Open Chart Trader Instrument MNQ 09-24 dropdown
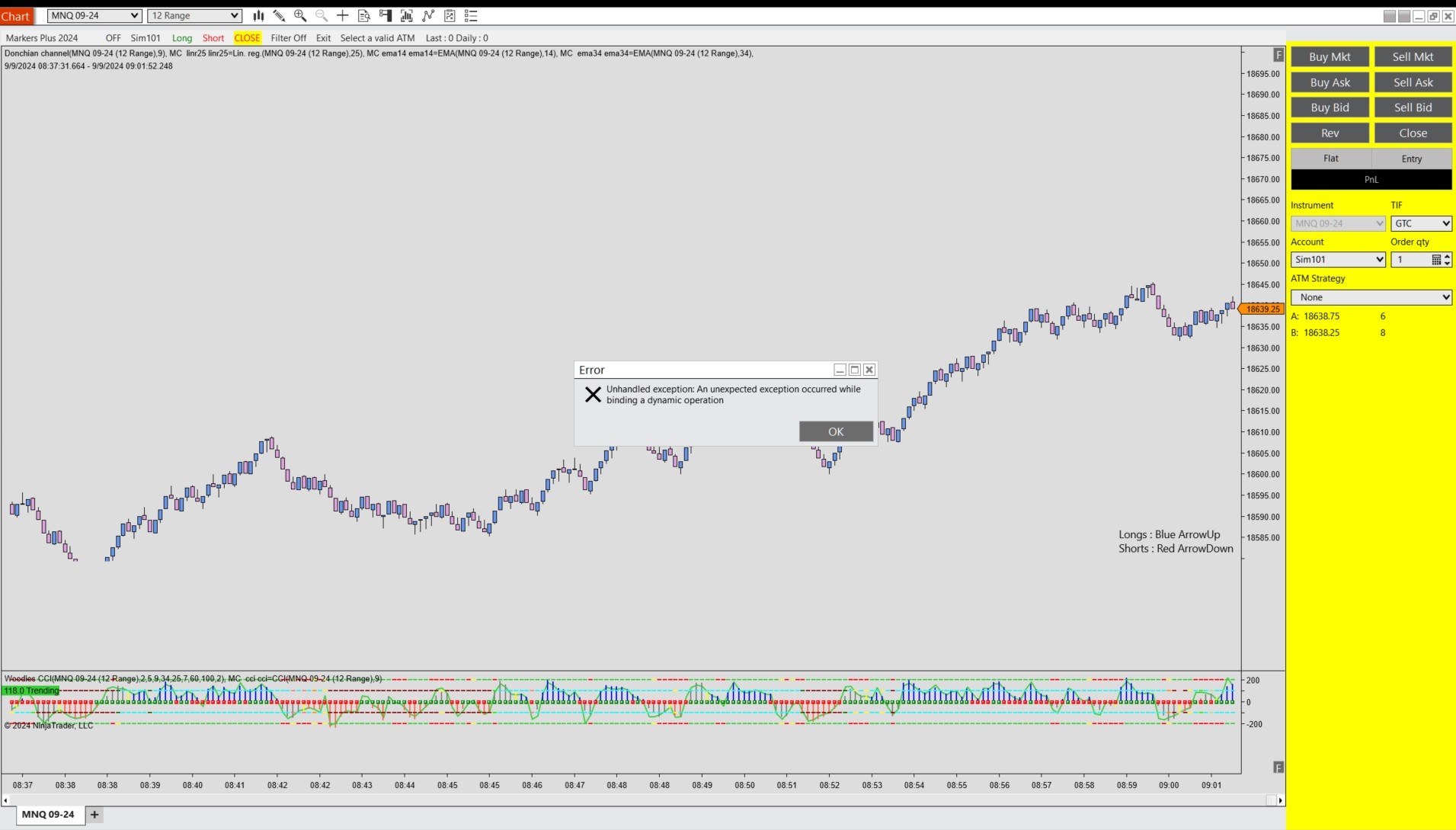 click(x=1338, y=223)
